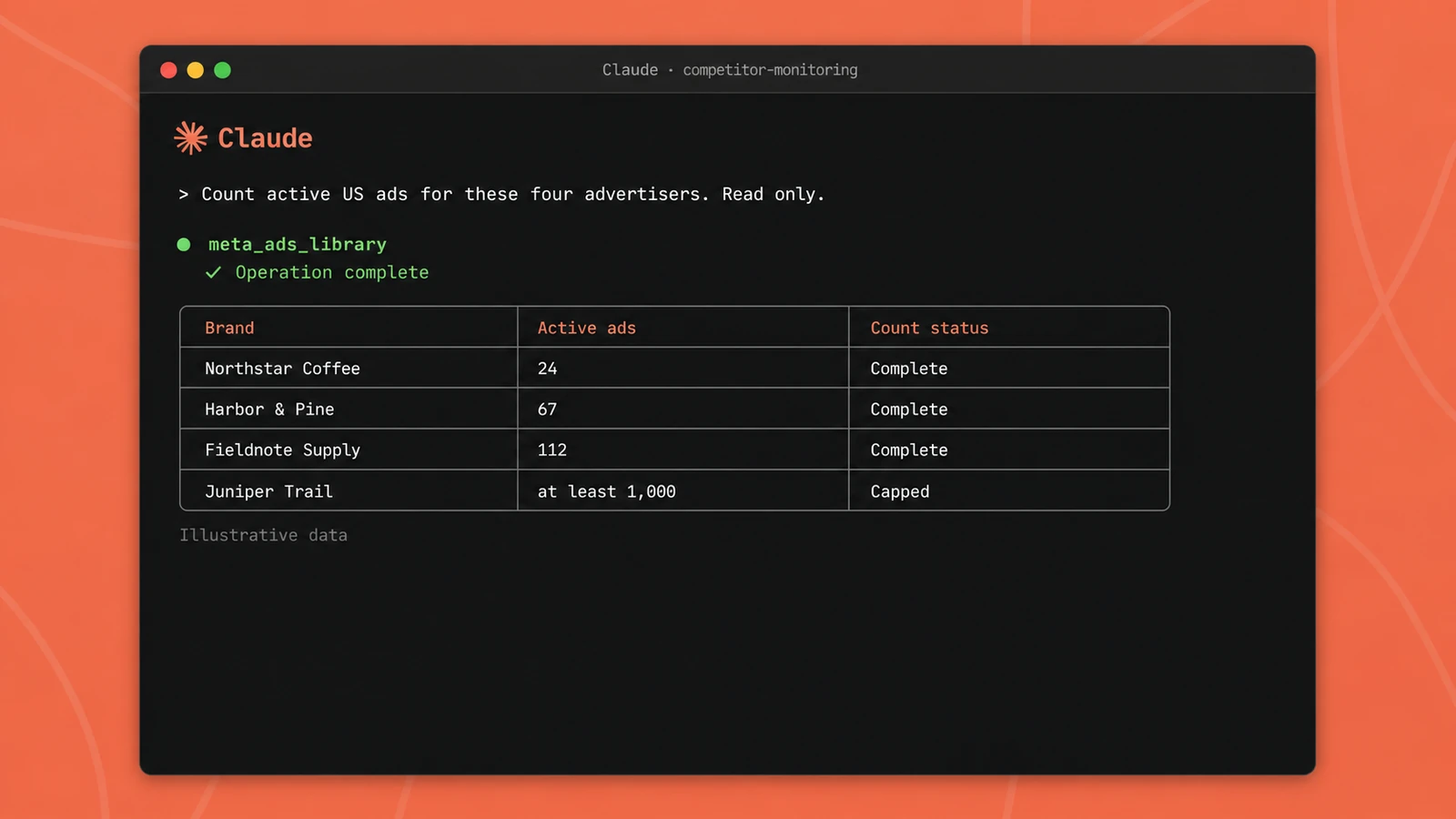The width and height of the screenshot is (1456, 819).
Task: Click the Claude starburst logo icon
Action: (191, 138)
